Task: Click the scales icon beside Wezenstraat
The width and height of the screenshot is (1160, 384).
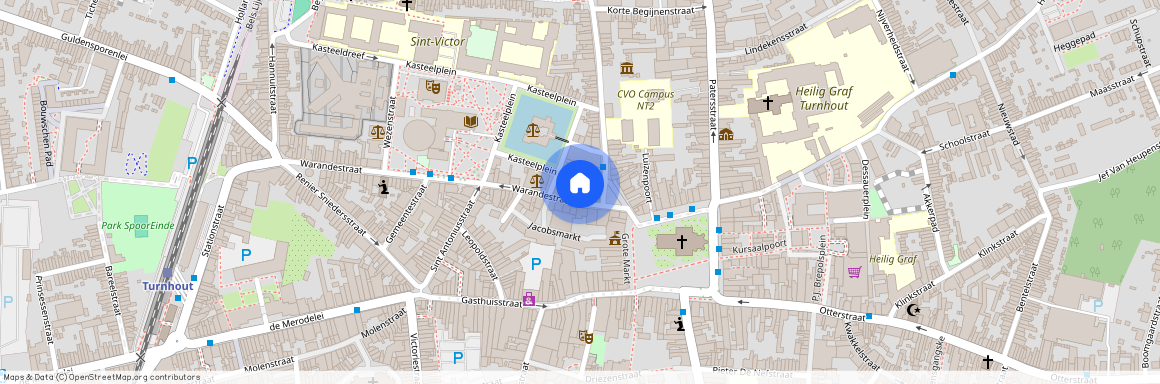Action: point(377,132)
